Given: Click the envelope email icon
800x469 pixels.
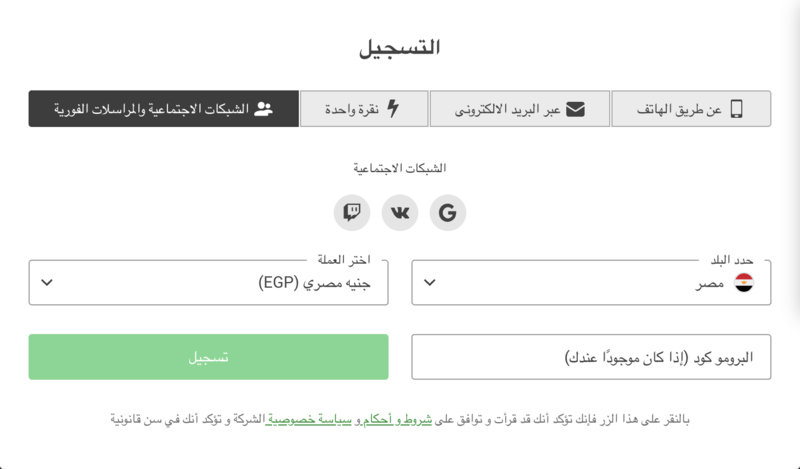Looking at the screenshot, I should [575, 109].
